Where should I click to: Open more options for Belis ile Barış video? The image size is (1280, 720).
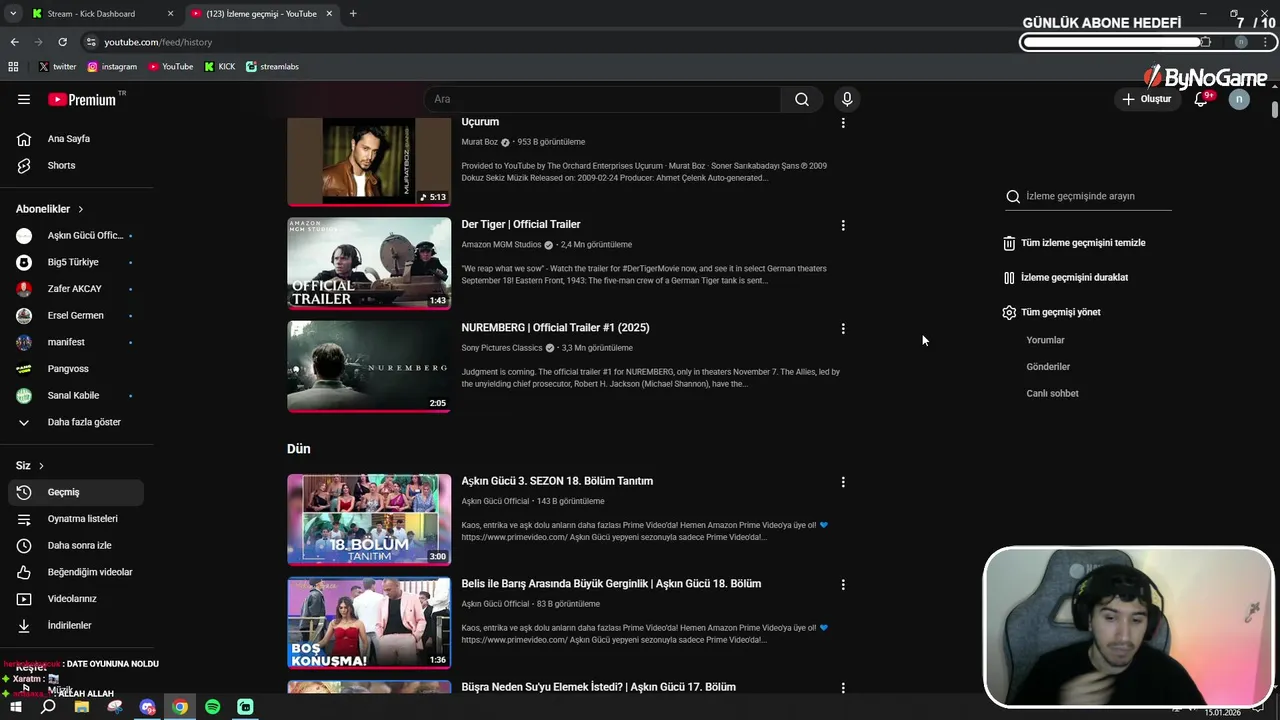tap(843, 584)
